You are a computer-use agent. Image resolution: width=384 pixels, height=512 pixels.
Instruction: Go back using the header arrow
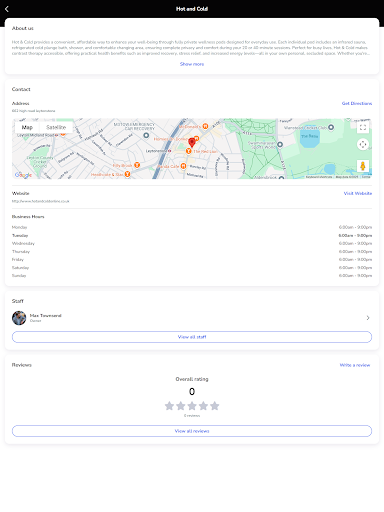[x=7, y=9]
